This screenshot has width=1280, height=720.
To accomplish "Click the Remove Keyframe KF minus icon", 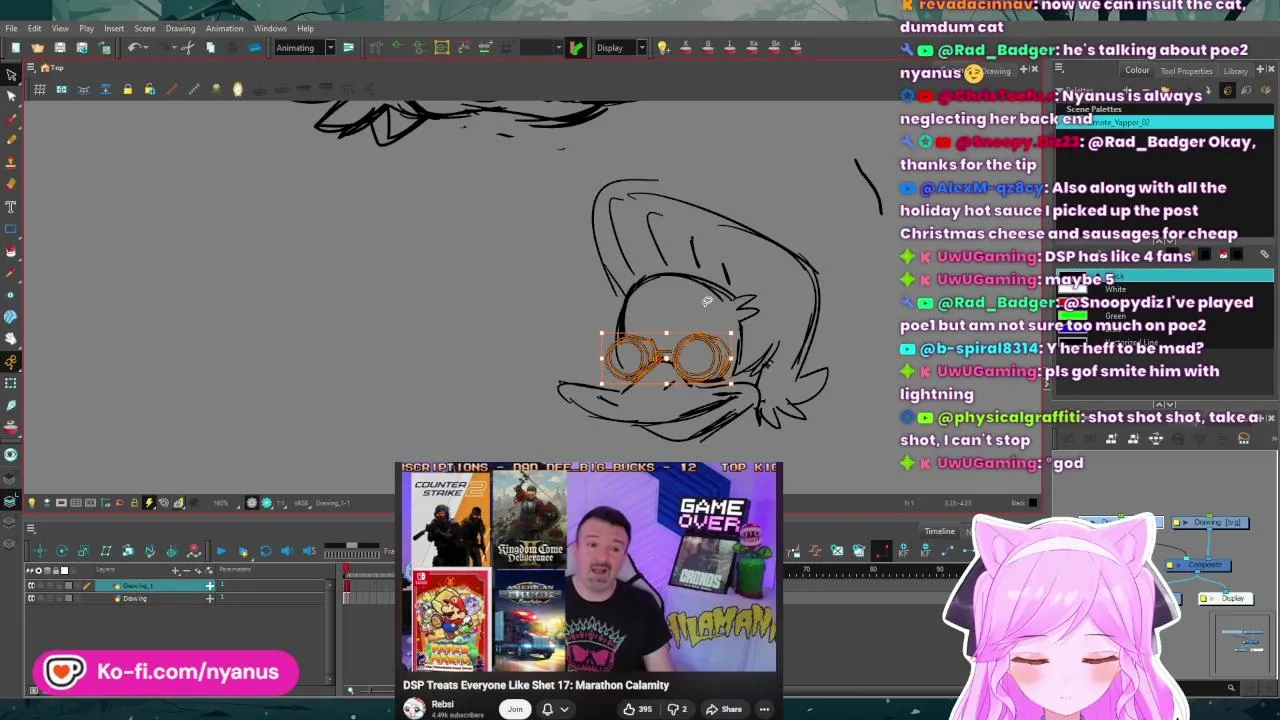I will click(926, 551).
